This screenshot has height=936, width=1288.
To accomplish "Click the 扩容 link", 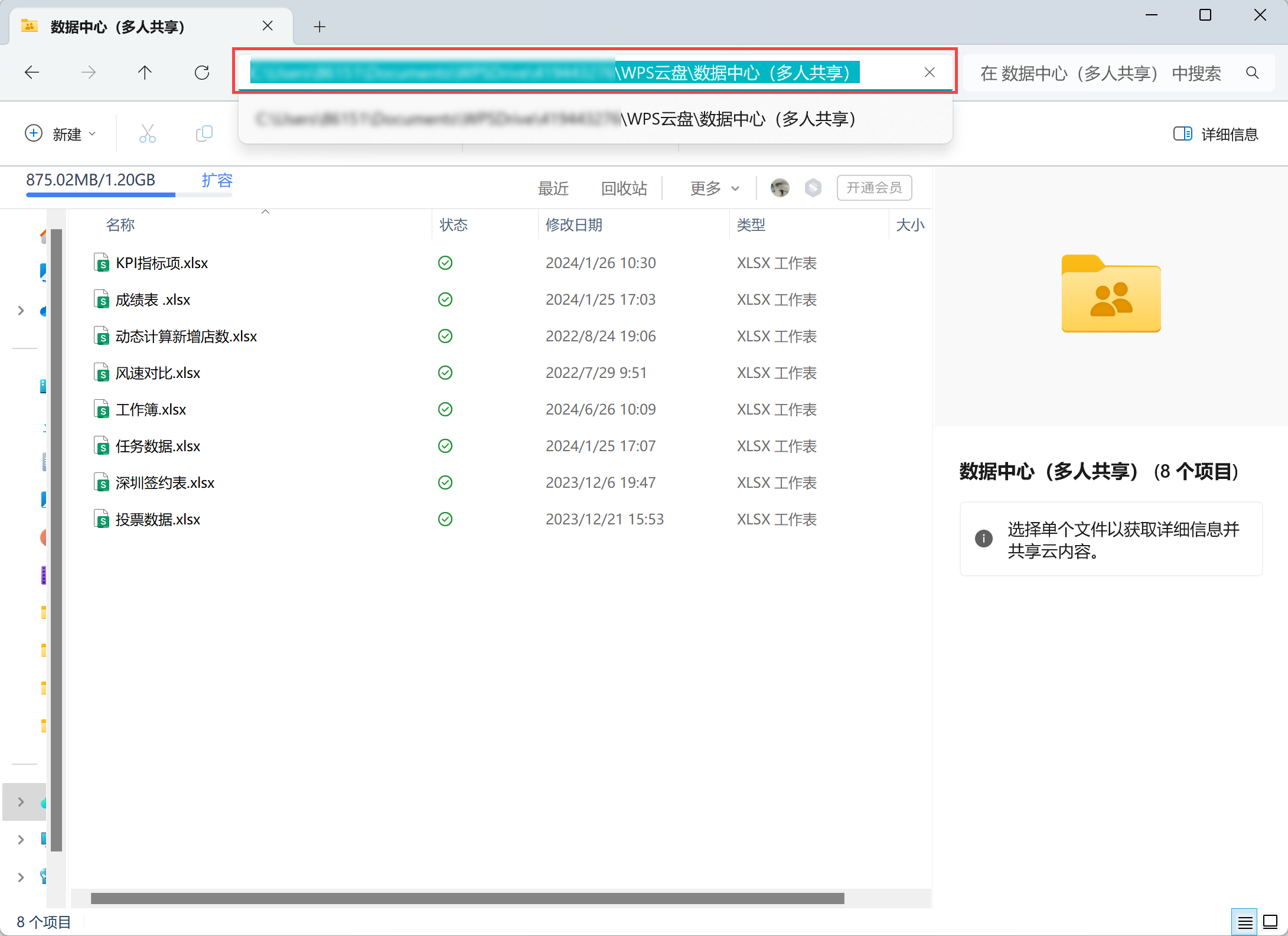I will click(217, 180).
